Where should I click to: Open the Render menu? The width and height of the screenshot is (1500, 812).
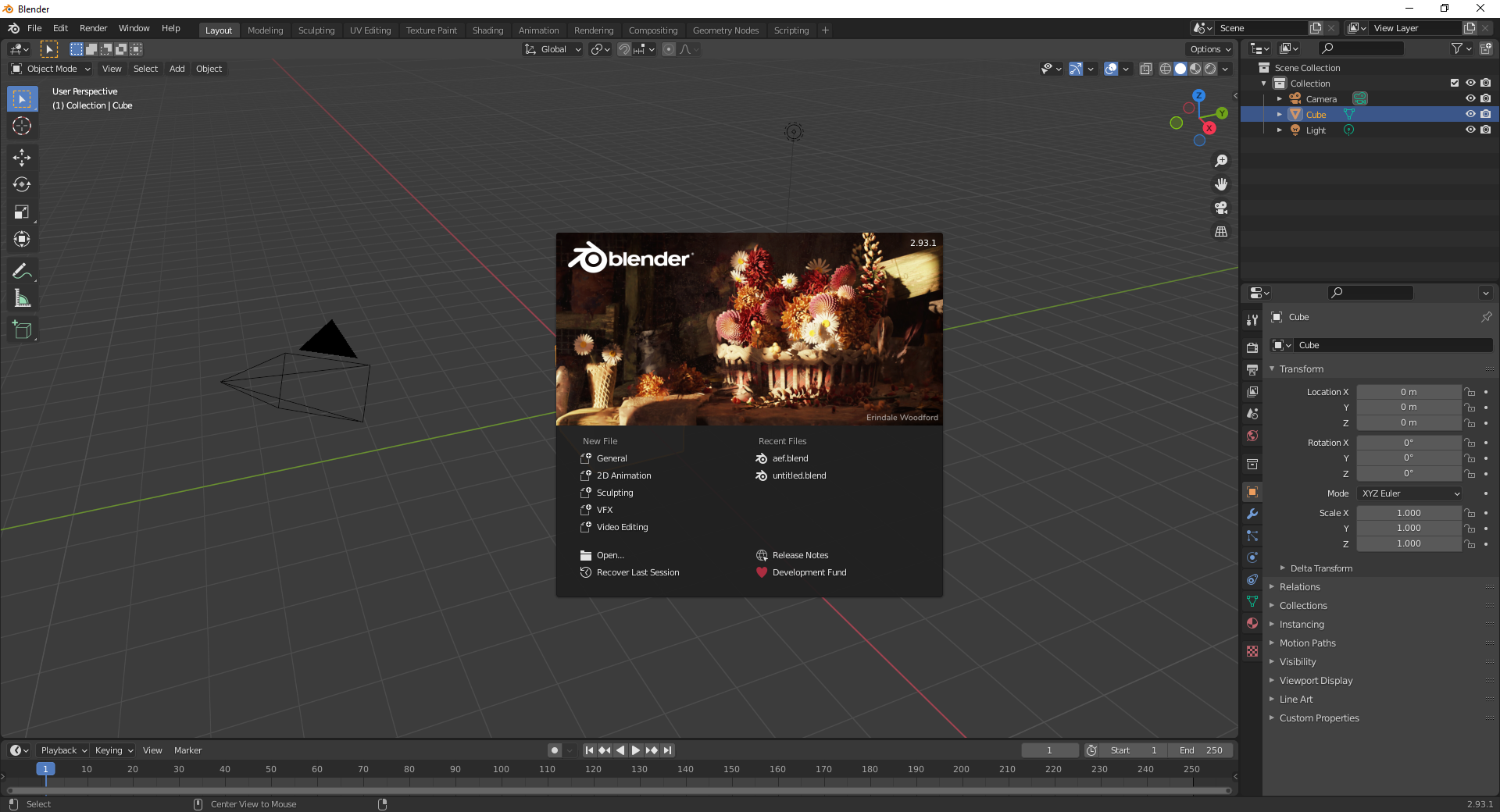pyautogui.click(x=93, y=28)
